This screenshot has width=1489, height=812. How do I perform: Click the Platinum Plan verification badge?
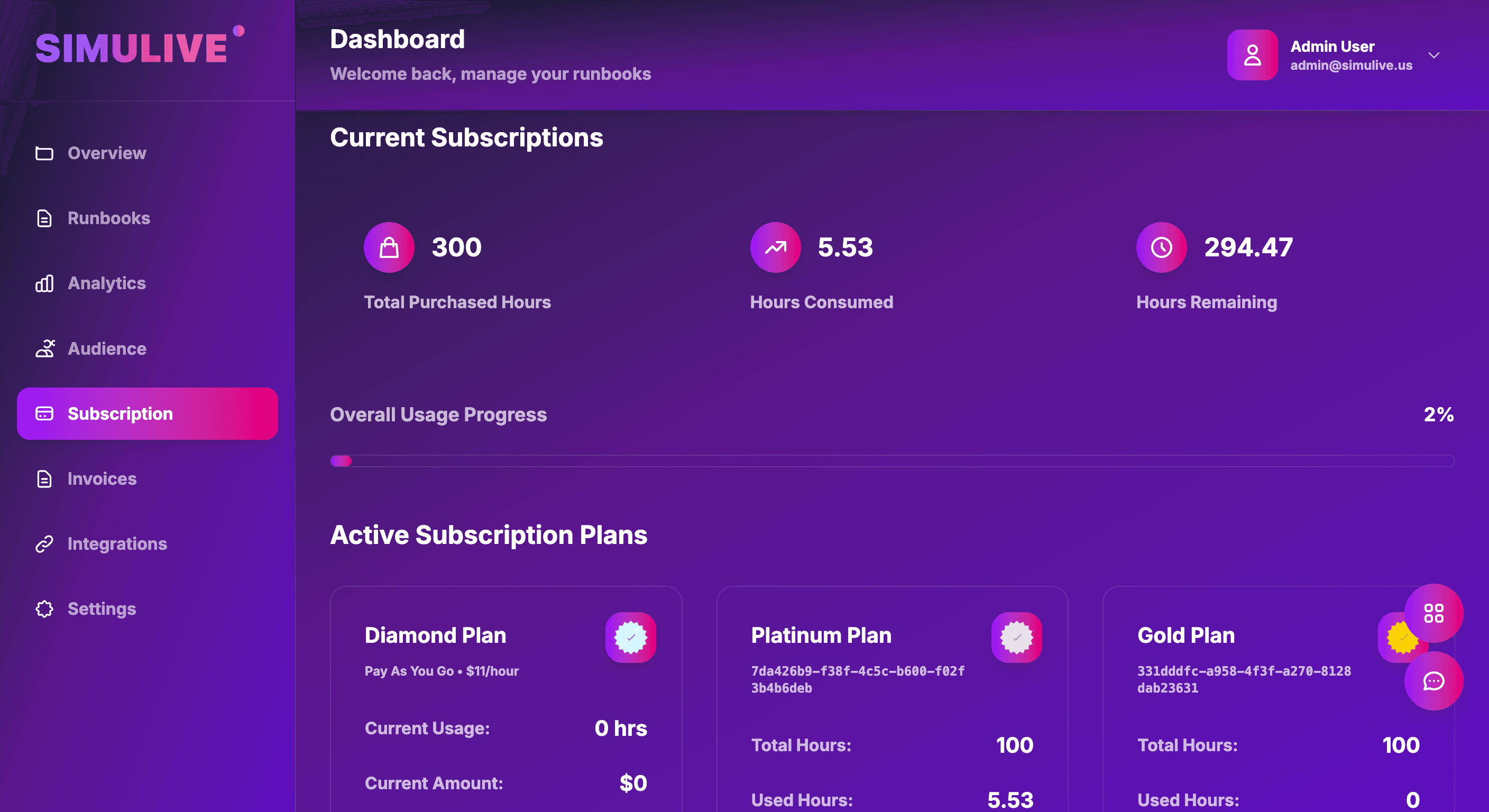pos(1016,638)
